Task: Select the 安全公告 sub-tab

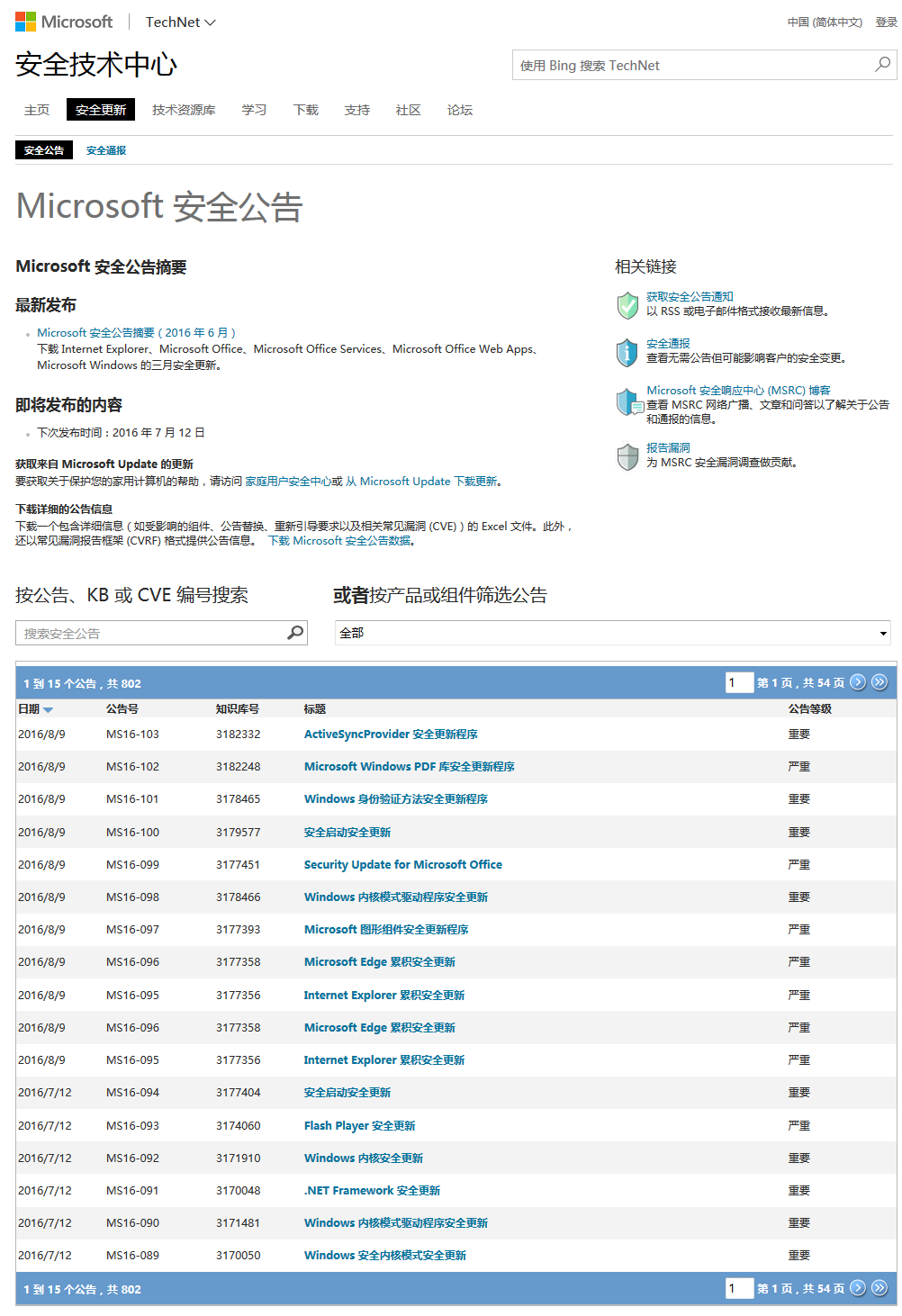Action: click(44, 150)
